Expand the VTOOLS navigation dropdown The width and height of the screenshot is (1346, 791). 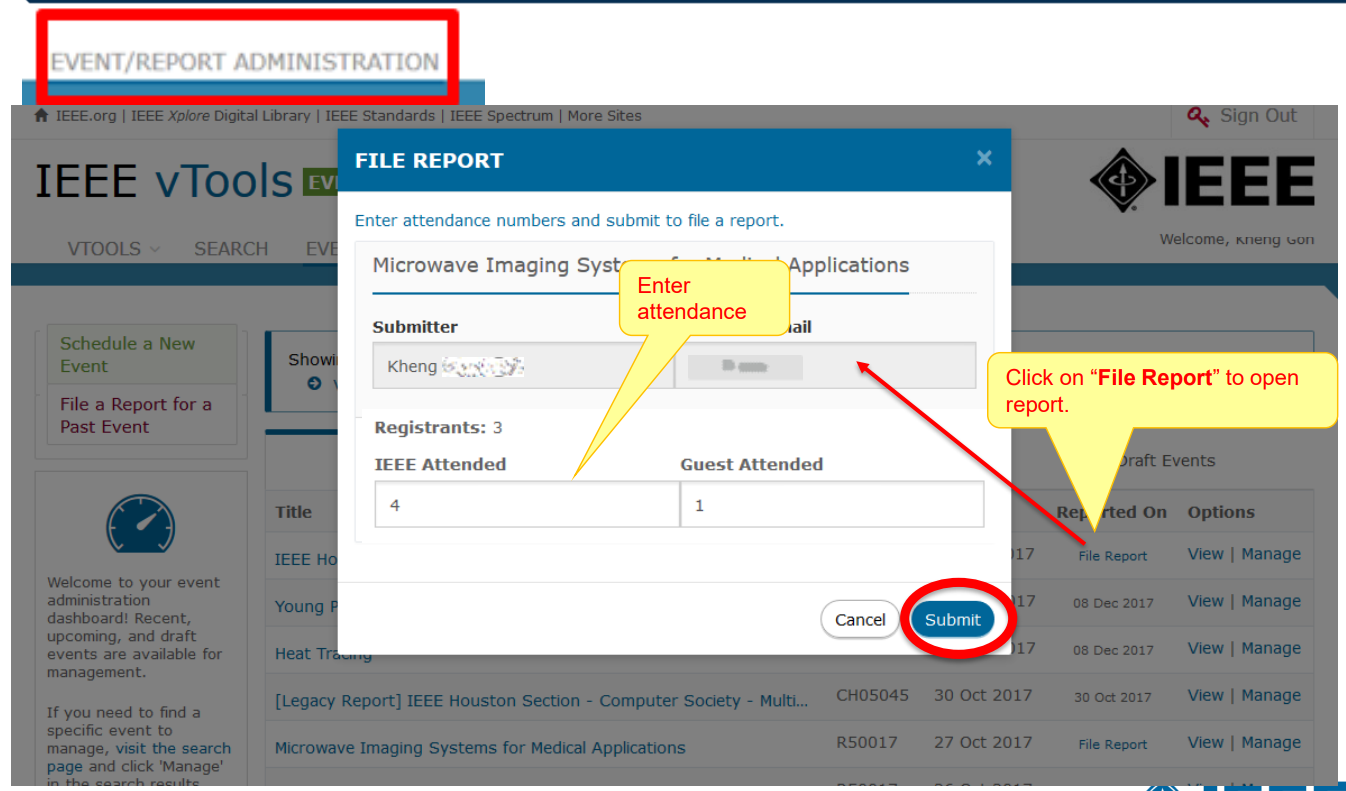[x=104, y=249]
